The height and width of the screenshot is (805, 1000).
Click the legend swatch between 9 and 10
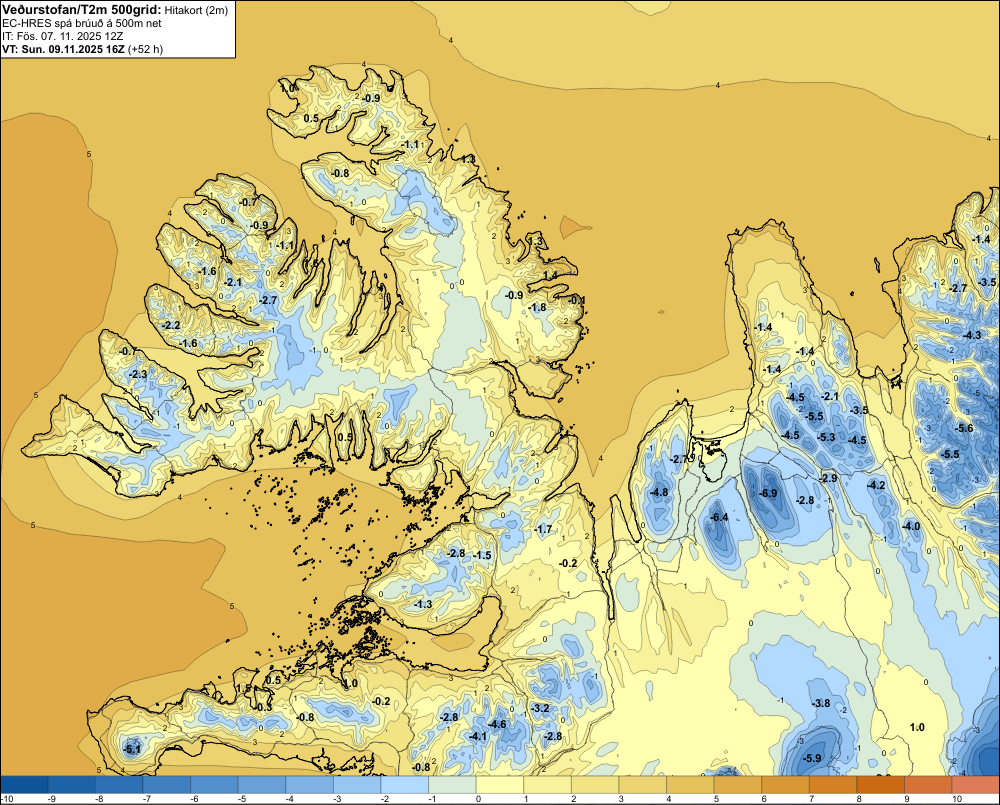(929, 785)
